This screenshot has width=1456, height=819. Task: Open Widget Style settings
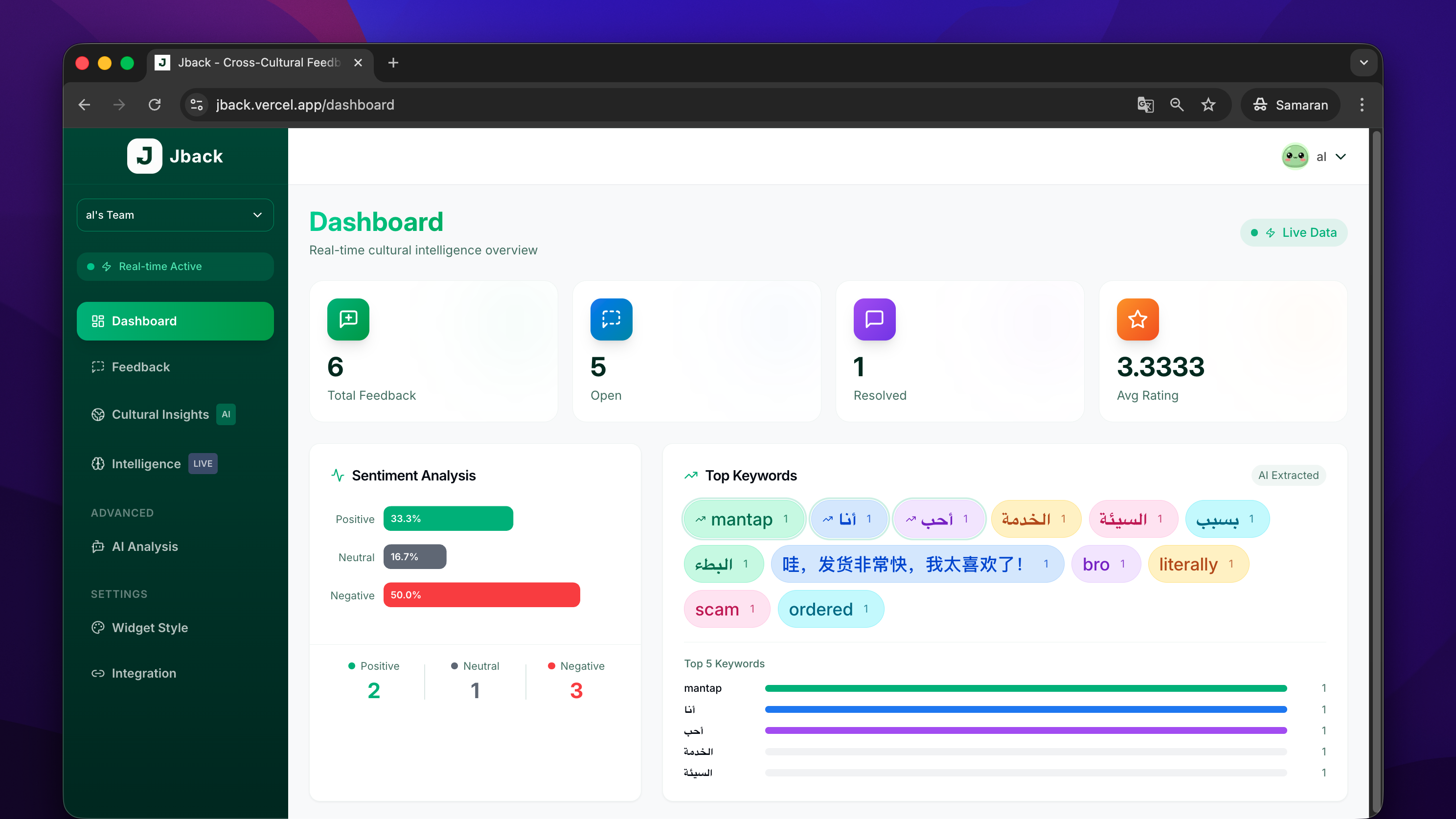coord(149,628)
